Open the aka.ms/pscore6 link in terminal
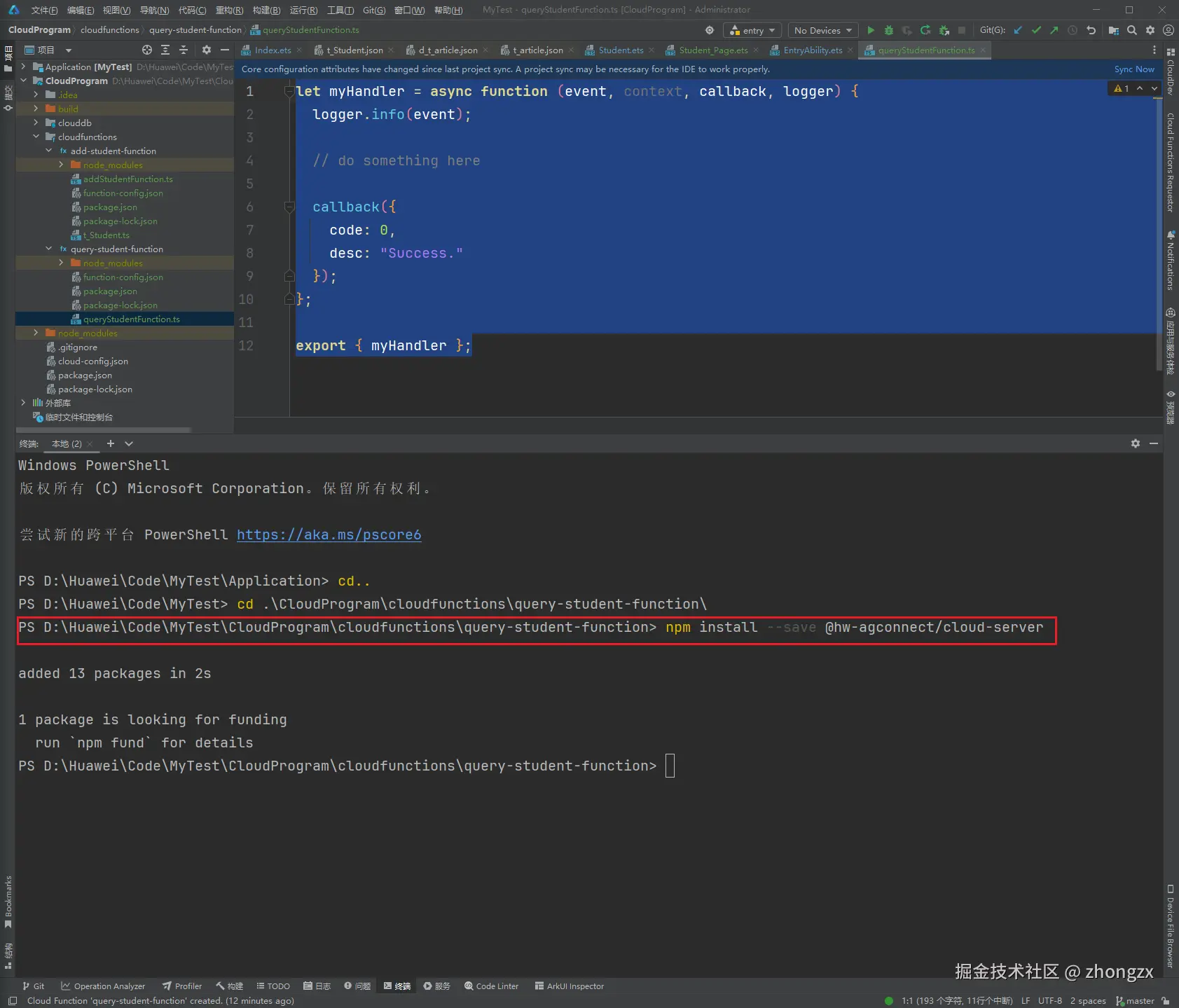This screenshot has width=1179, height=1008. coord(329,534)
